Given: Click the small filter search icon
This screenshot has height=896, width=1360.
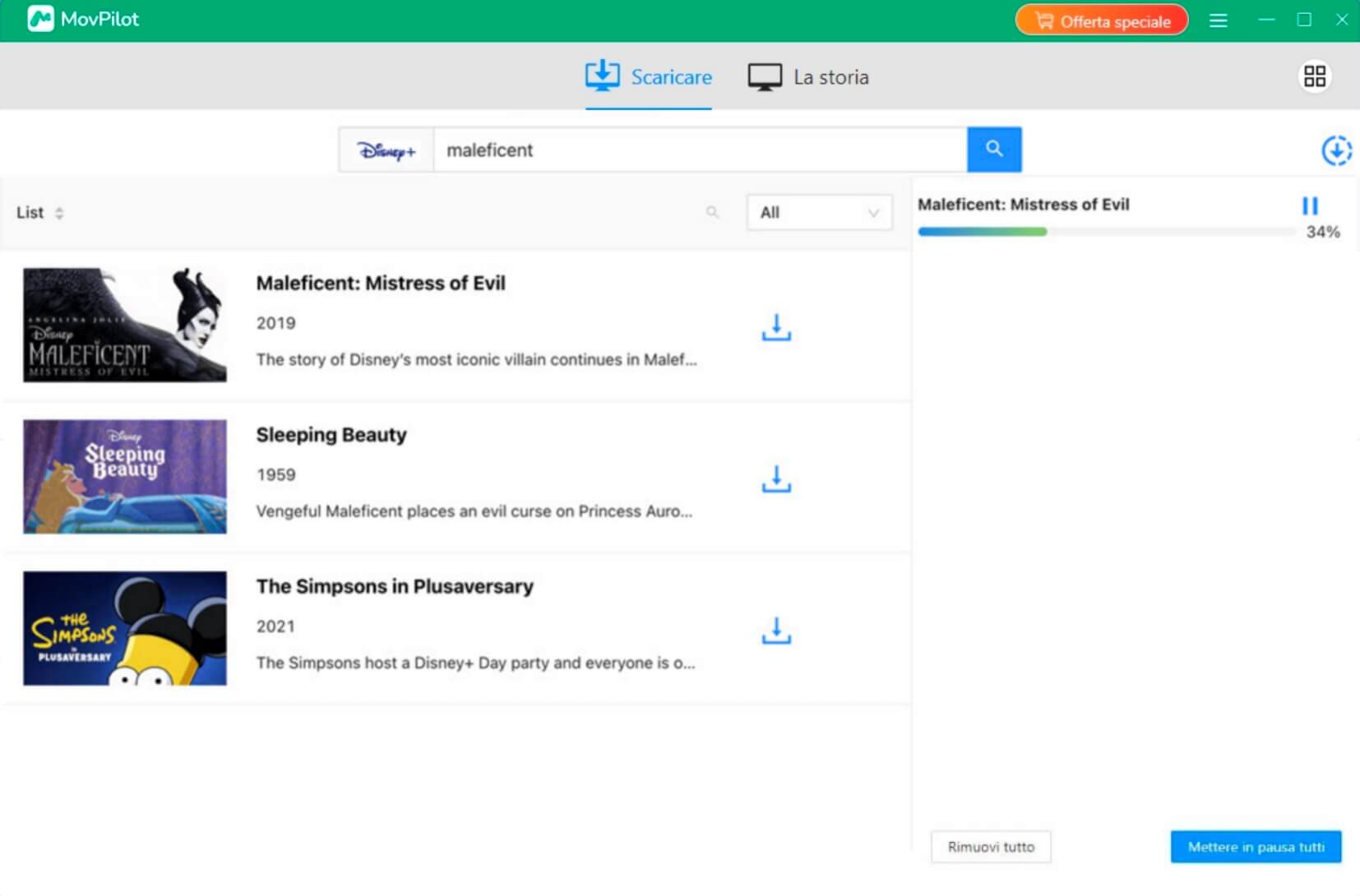Looking at the screenshot, I should point(712,213).
